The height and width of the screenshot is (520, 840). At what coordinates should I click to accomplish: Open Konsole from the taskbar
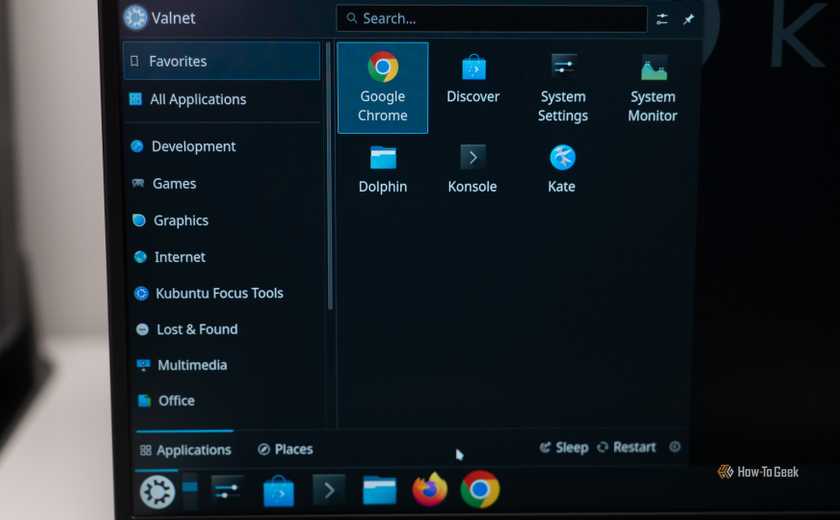point(328,489)
